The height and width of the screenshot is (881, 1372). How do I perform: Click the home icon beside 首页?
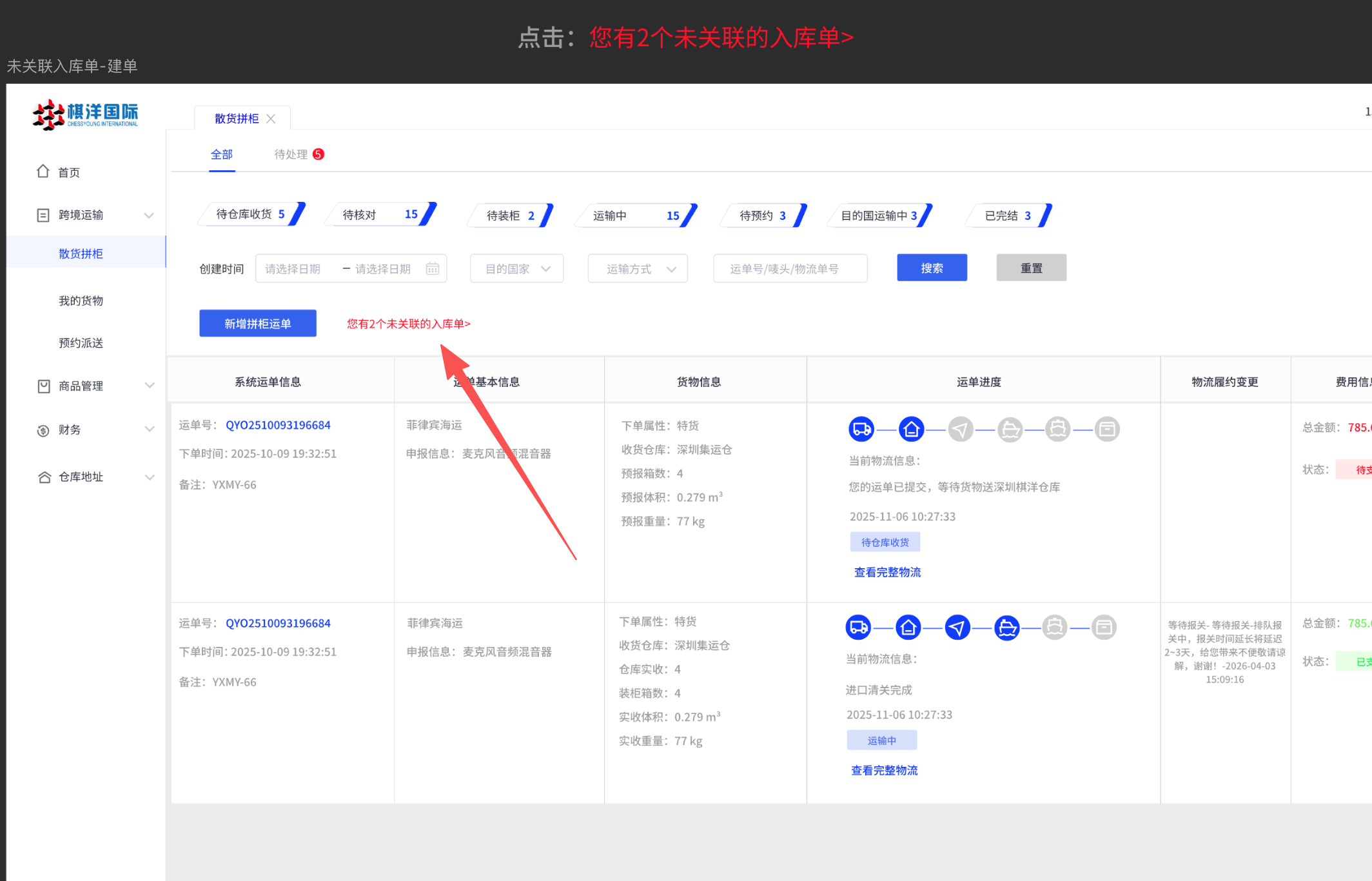(43, 172)
